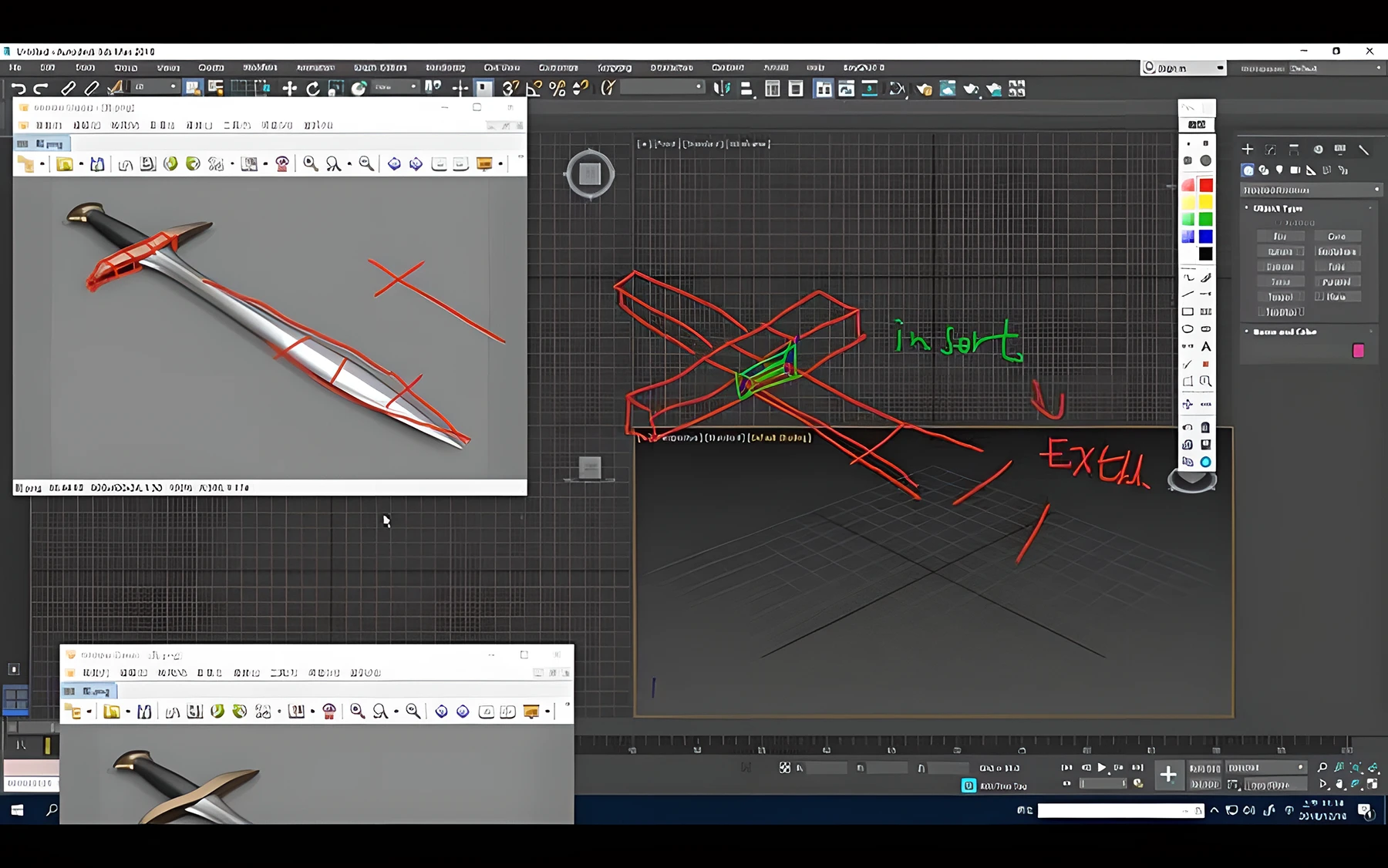The width and height of the screenshot is (1388, 868).
Task: Click the ViewCube in the top viewport
Action: pos(590,174)
